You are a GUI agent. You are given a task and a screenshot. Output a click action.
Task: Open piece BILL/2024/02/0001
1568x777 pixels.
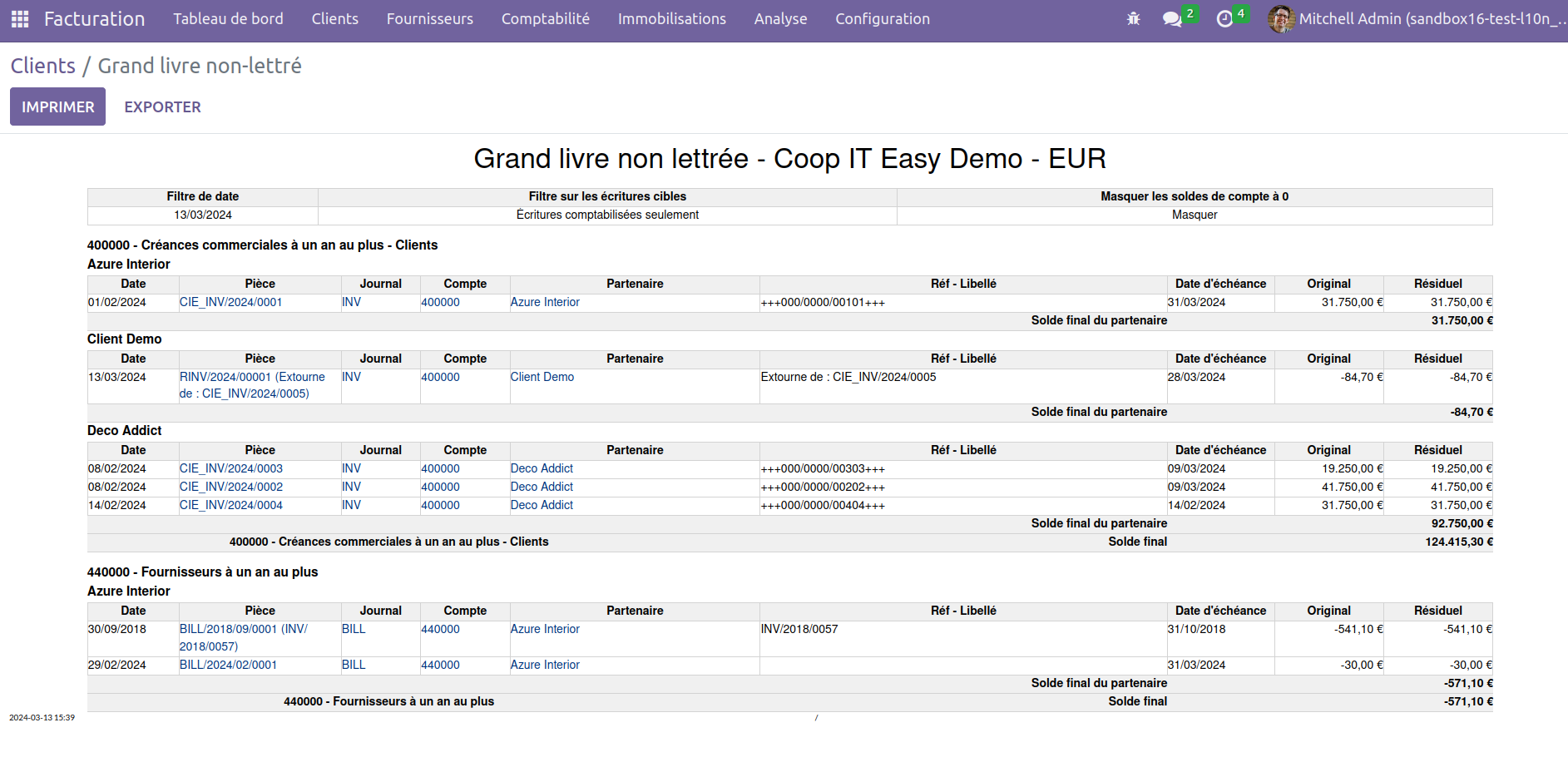(x=228, y=665)
